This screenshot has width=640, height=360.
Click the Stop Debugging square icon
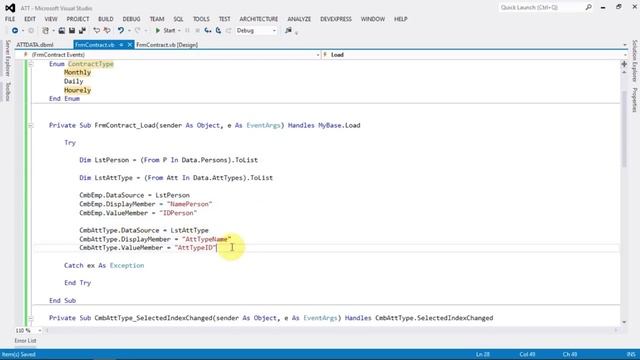[198, 31]
